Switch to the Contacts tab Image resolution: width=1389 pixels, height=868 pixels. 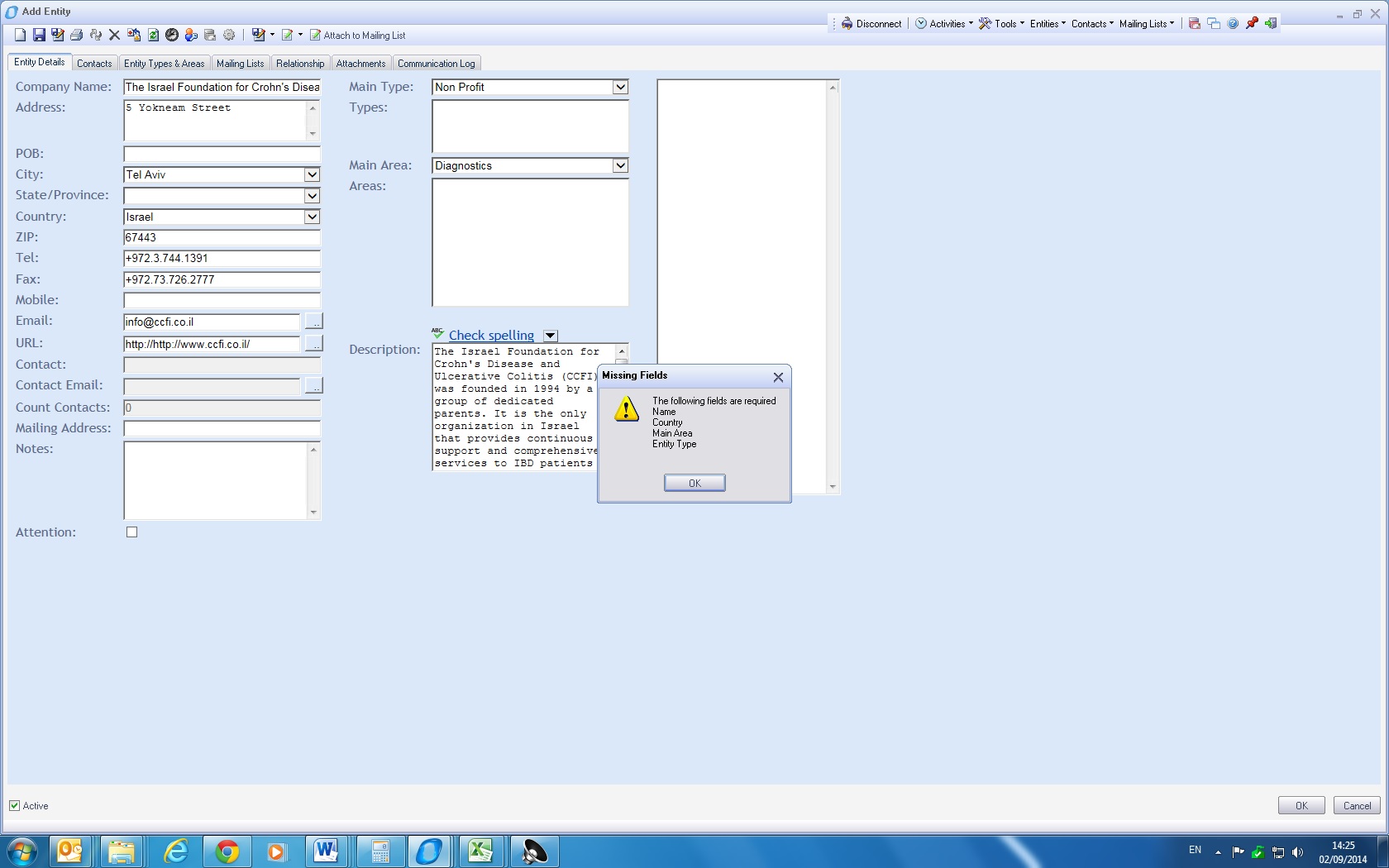(94, 64)
